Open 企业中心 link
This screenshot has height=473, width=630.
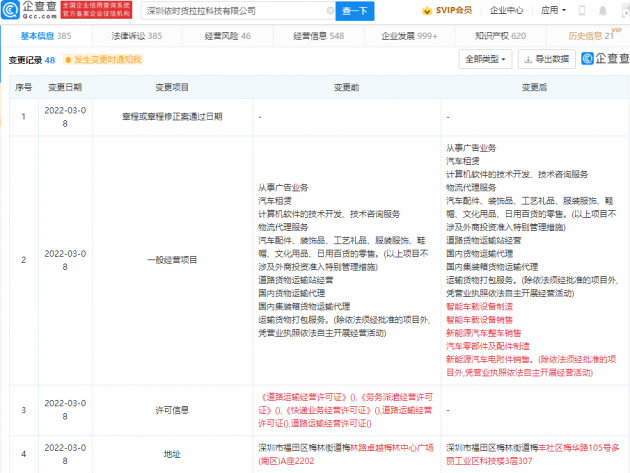pos(506,10)
